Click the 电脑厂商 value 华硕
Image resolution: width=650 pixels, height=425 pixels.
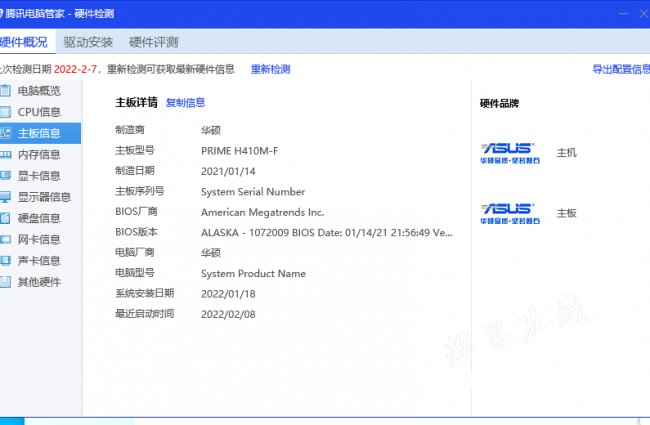tap(211, 253)
